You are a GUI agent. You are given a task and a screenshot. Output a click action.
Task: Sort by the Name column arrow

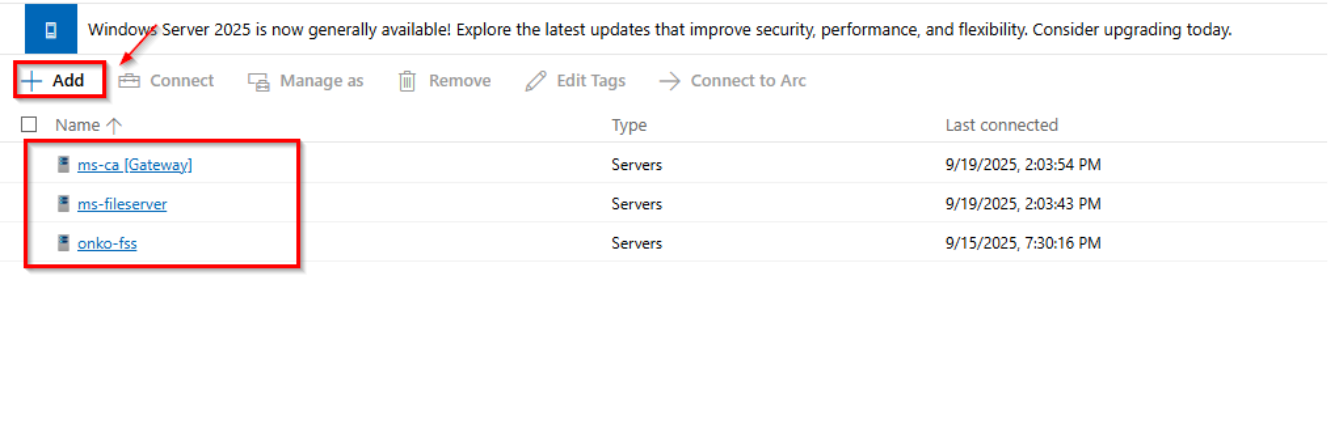[113, 125]
